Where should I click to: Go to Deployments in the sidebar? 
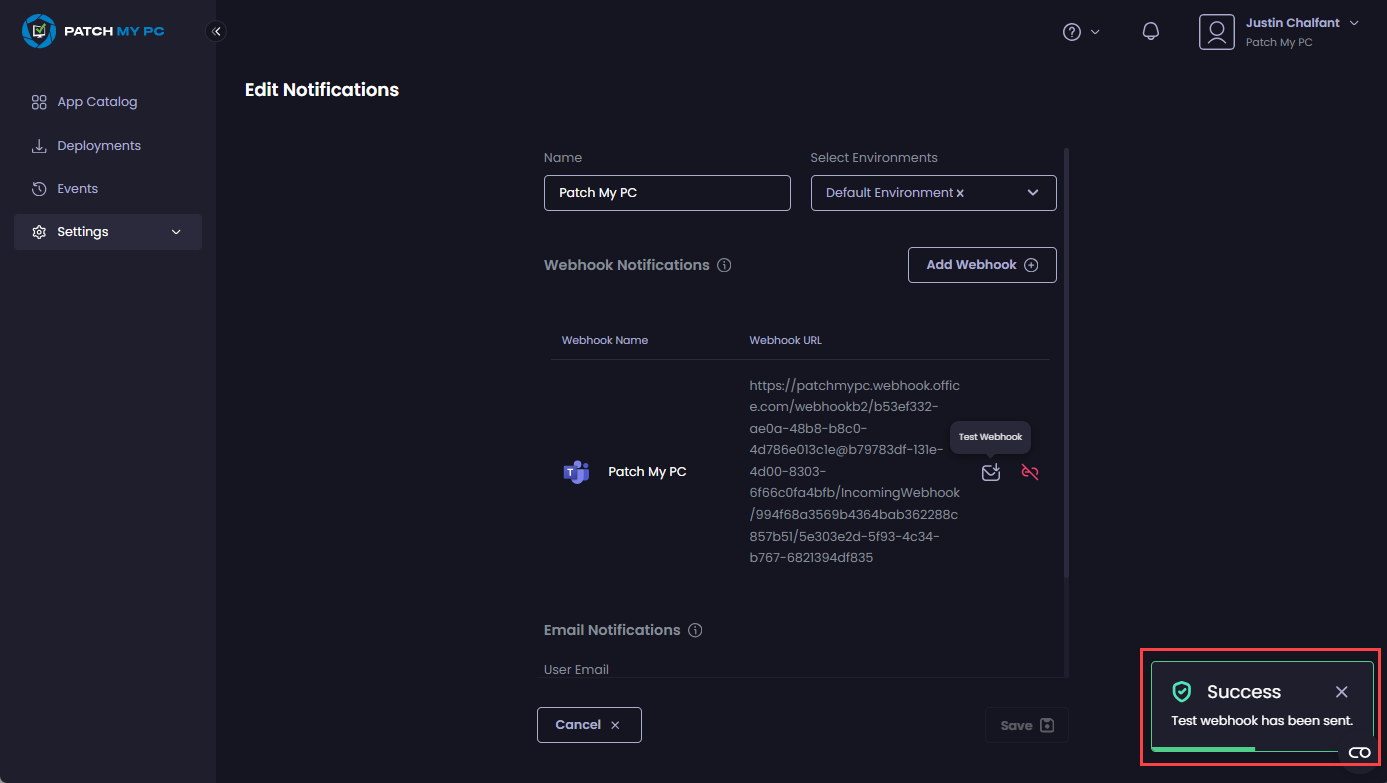tap(98, 146)
